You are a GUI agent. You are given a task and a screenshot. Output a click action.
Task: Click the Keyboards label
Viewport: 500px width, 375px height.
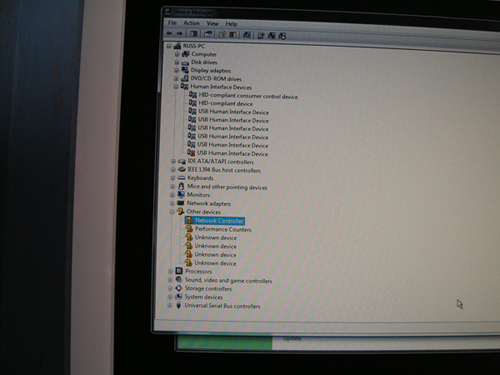pos(200,178)
